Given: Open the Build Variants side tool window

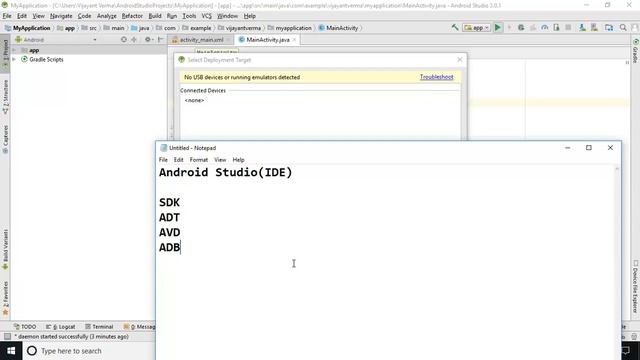Looking at the screenshot, I should tap(5, 249).
